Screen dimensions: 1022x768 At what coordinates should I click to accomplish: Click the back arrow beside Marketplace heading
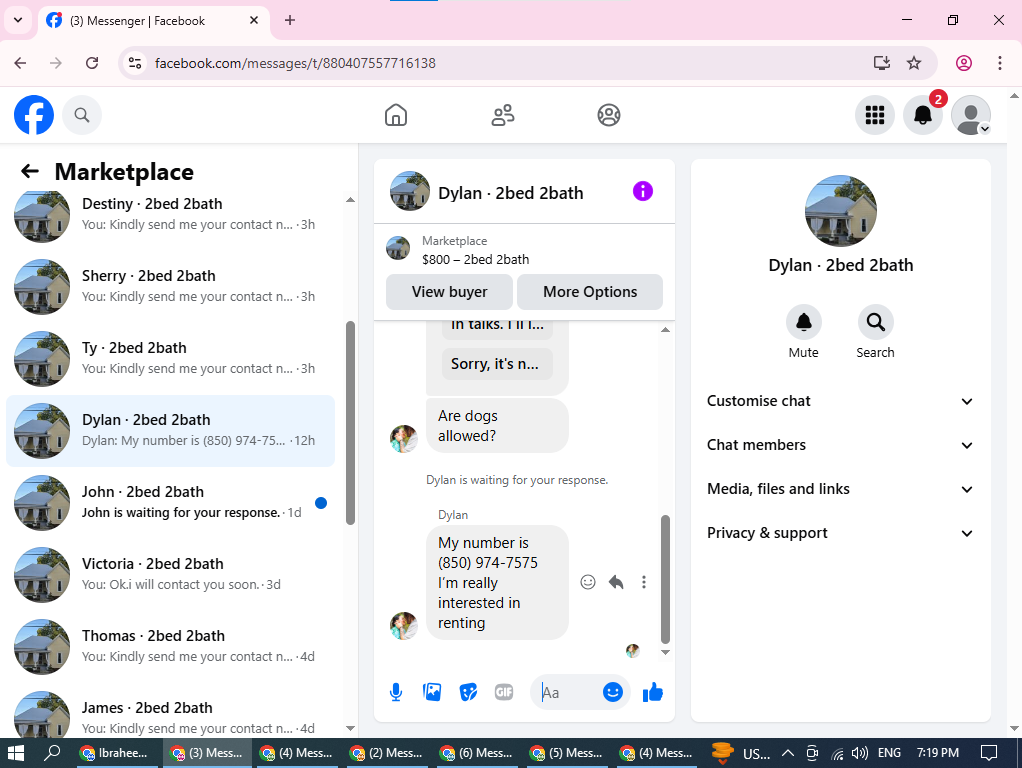(30, 171)
